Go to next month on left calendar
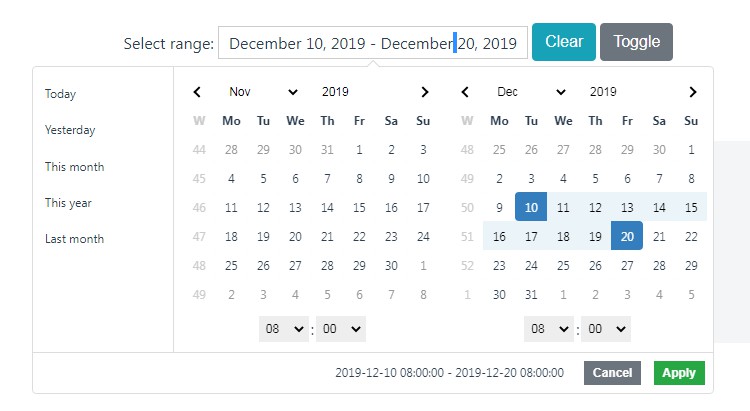The height and width of the screenshot is (411, 750). click(x=424, y=92)
